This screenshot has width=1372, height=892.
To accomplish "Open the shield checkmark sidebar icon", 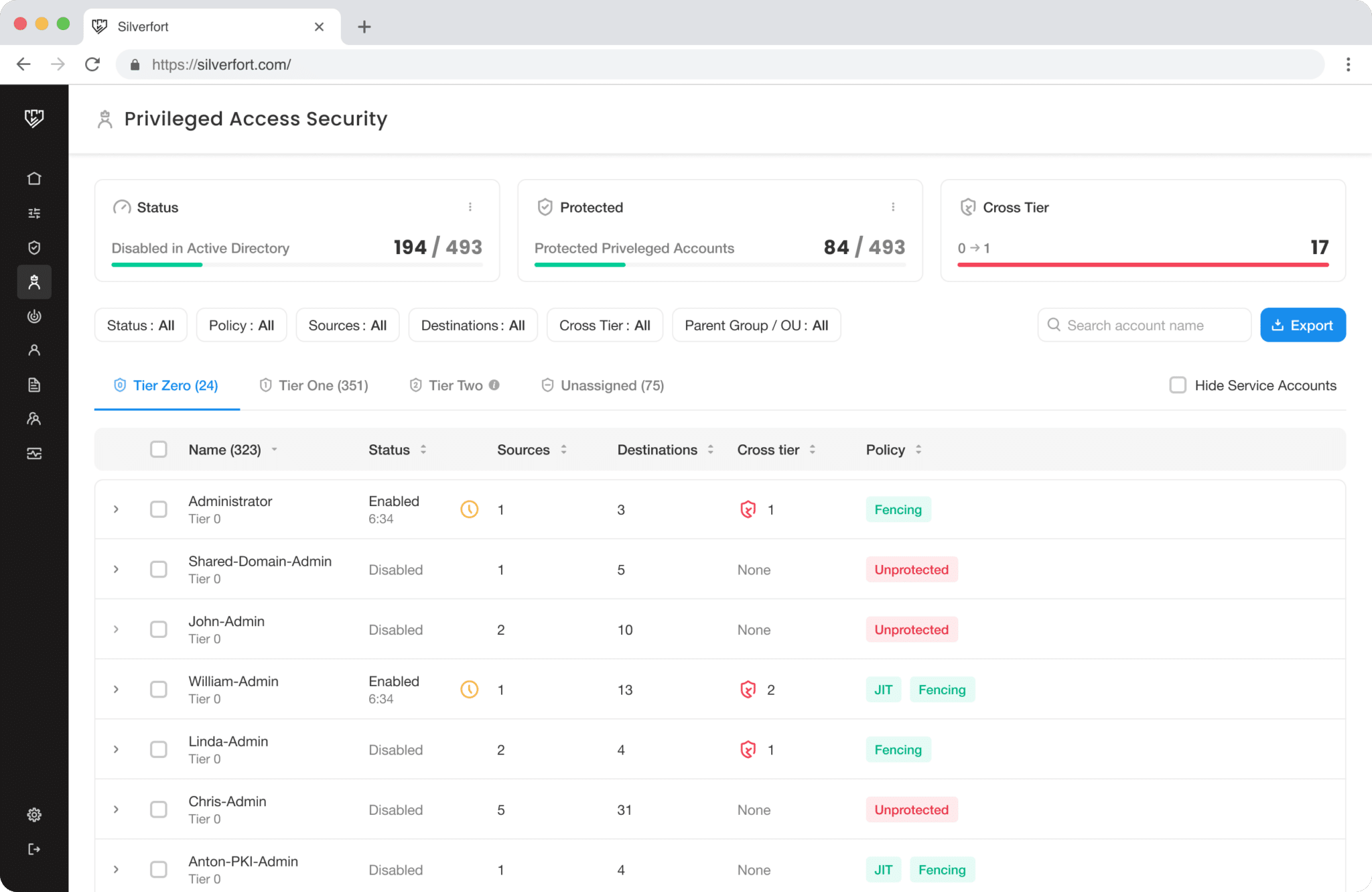I will pyautogui.click(x=34, y=247).
